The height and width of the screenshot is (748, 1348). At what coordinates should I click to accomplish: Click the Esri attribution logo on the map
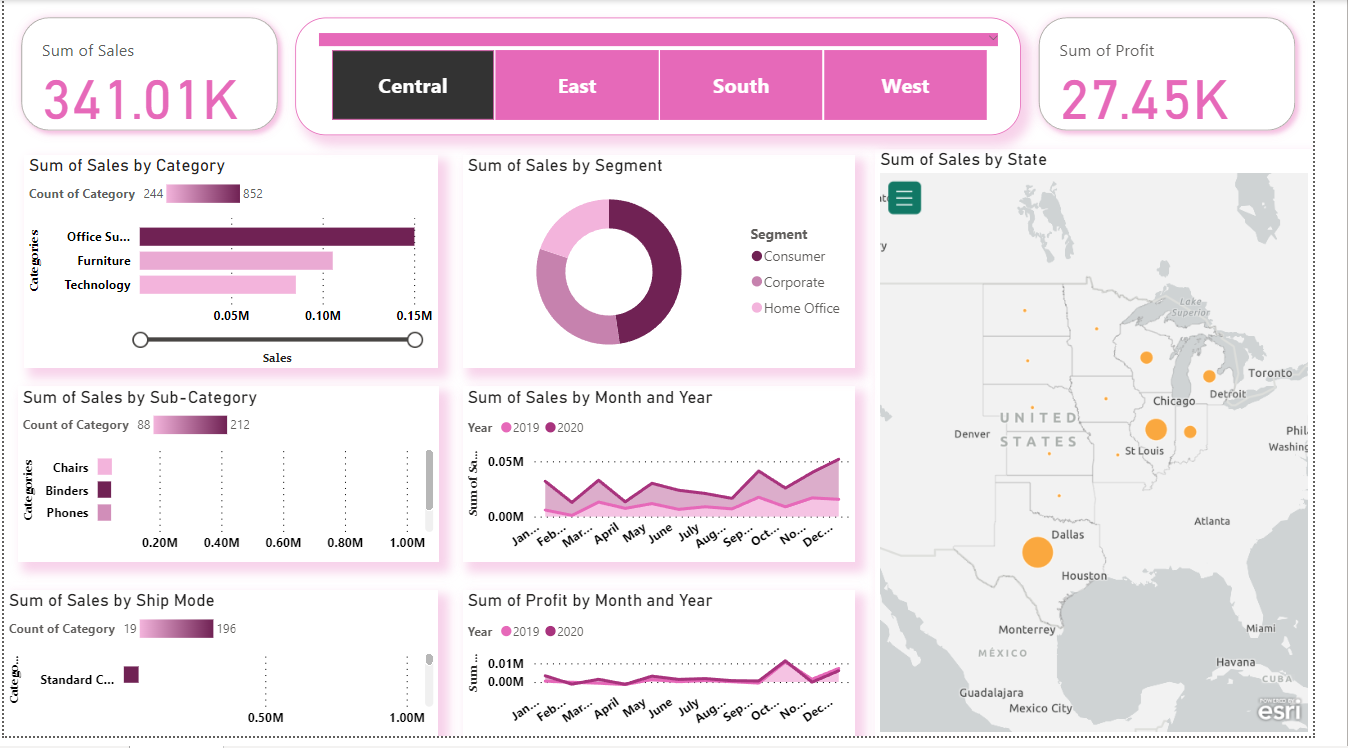point(1281,713)
